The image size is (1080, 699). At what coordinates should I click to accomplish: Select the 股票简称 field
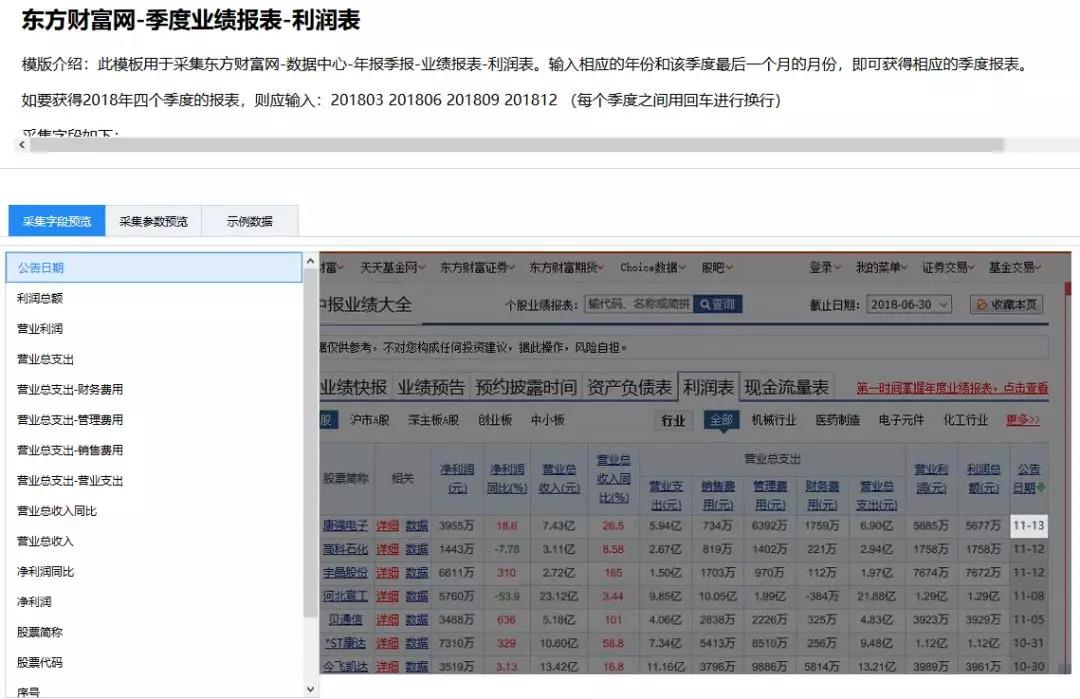pos(154,632)
